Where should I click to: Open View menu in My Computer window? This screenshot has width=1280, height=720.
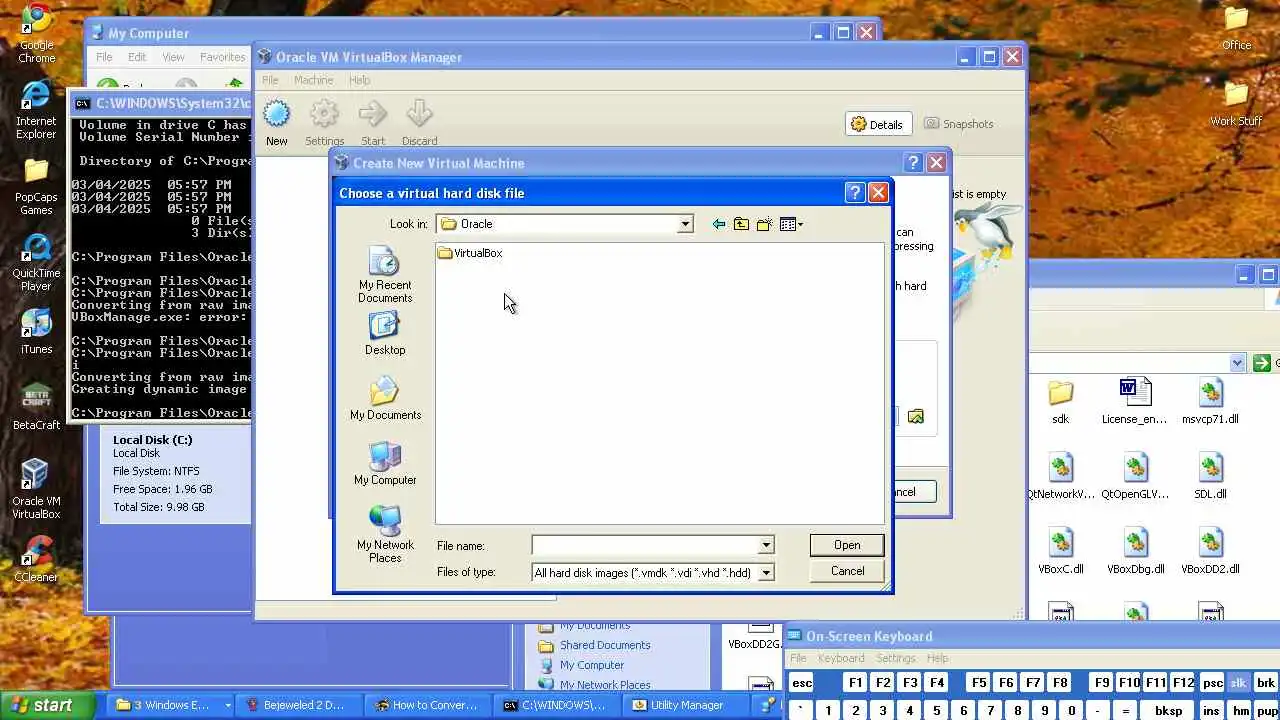click(x=173, y=57)
